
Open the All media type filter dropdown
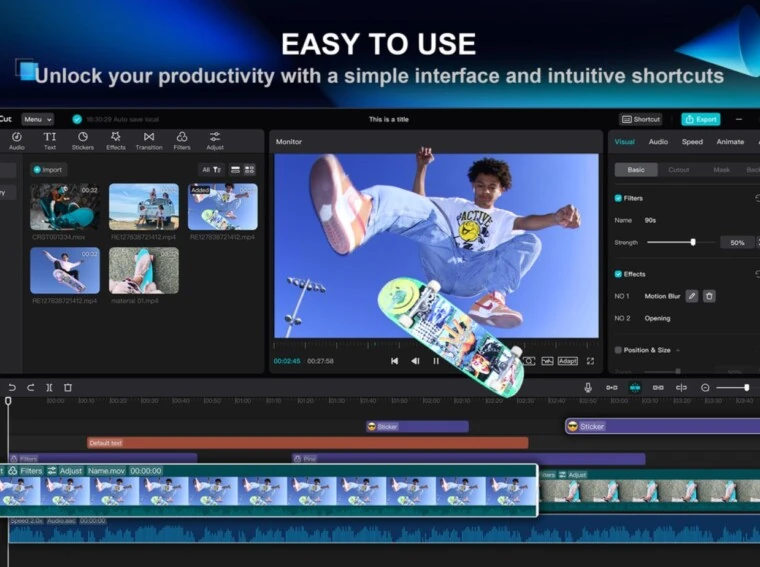(x=211, y=170)
